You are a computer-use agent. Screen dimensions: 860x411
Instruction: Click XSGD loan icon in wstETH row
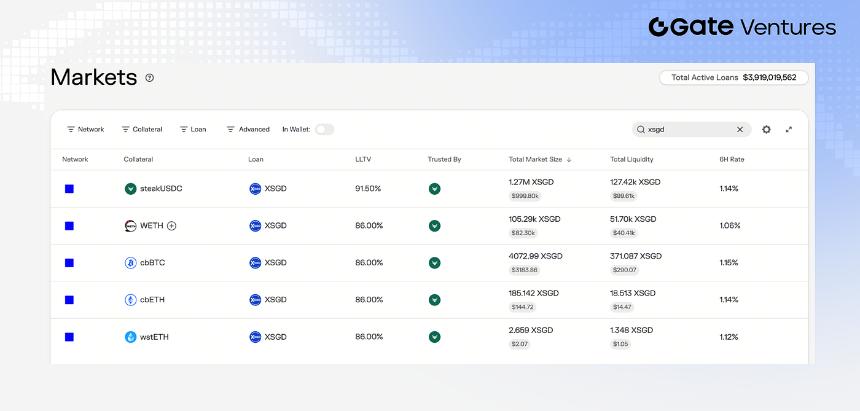click(x=255, y=337)
